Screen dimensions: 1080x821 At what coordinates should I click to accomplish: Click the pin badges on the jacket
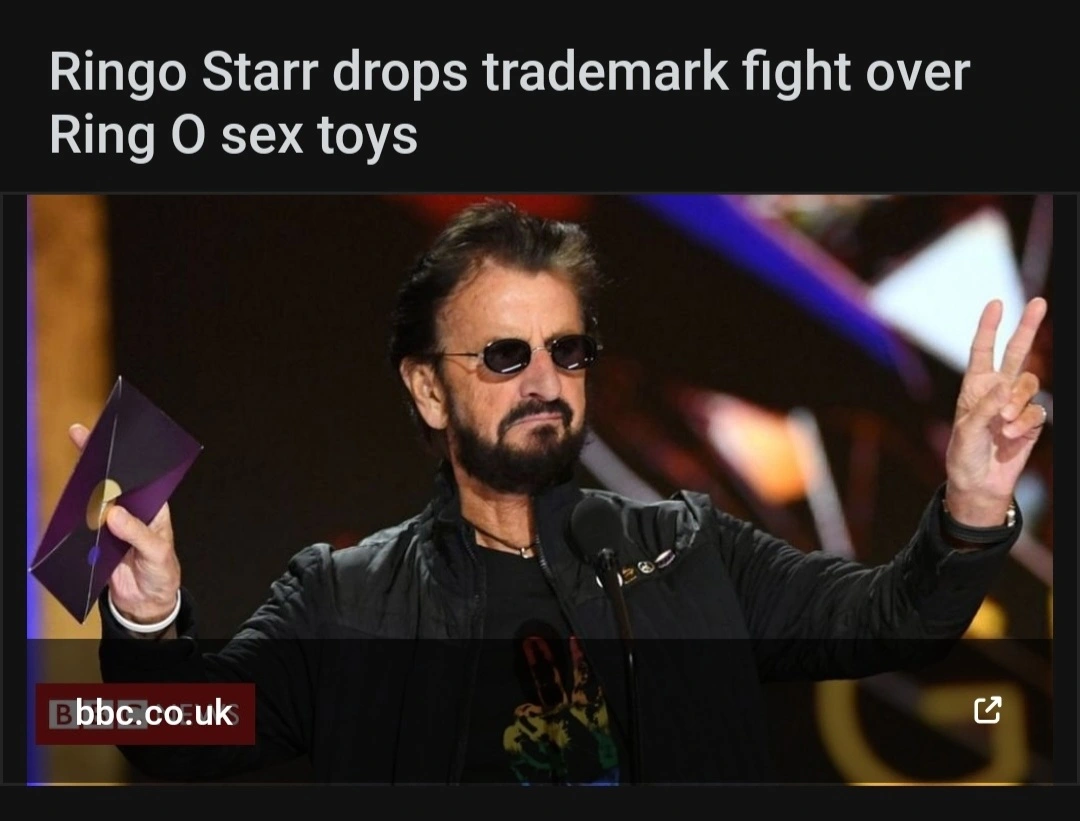coord(646,566)
